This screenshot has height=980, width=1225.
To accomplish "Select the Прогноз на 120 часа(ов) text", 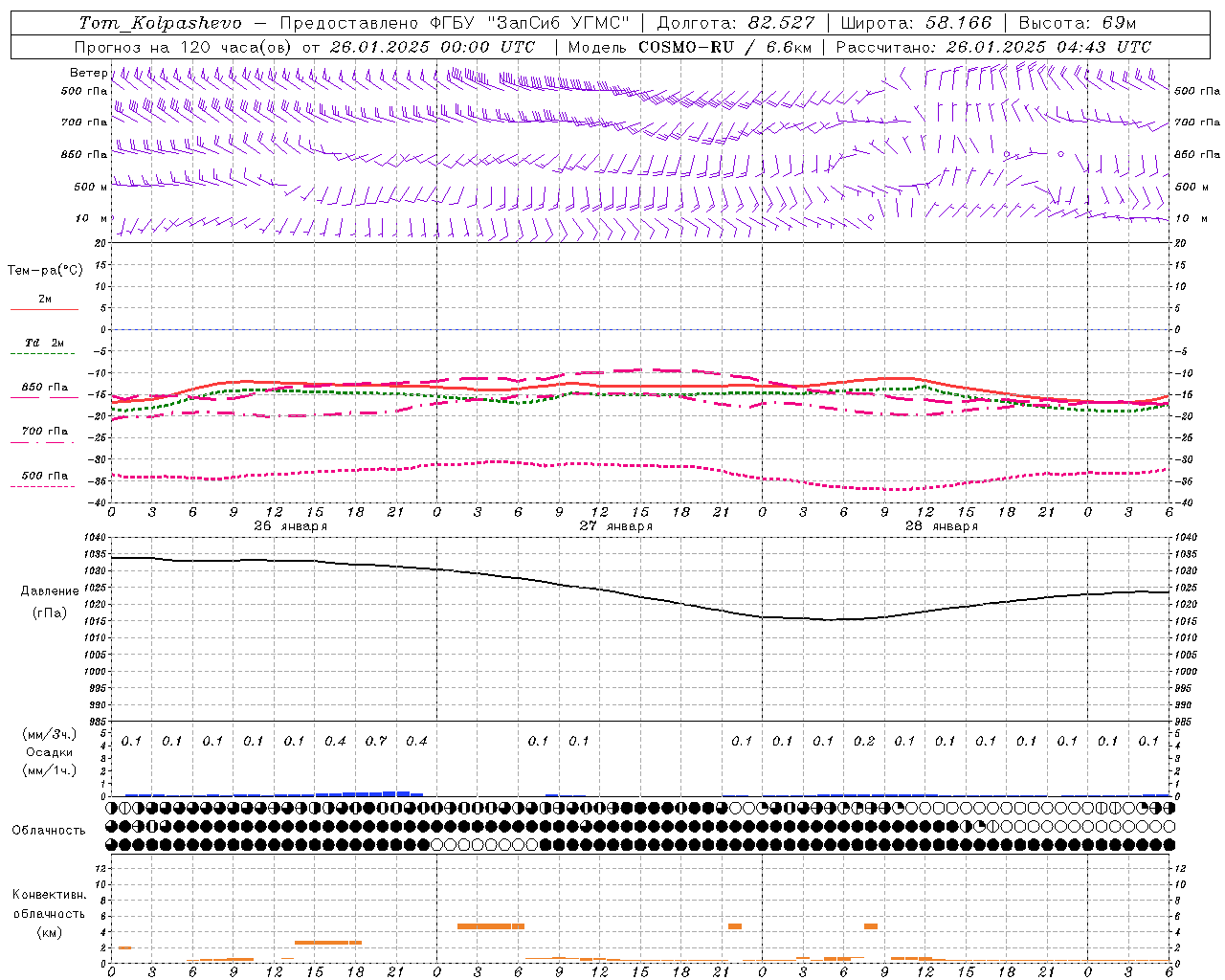I will 185,47.
